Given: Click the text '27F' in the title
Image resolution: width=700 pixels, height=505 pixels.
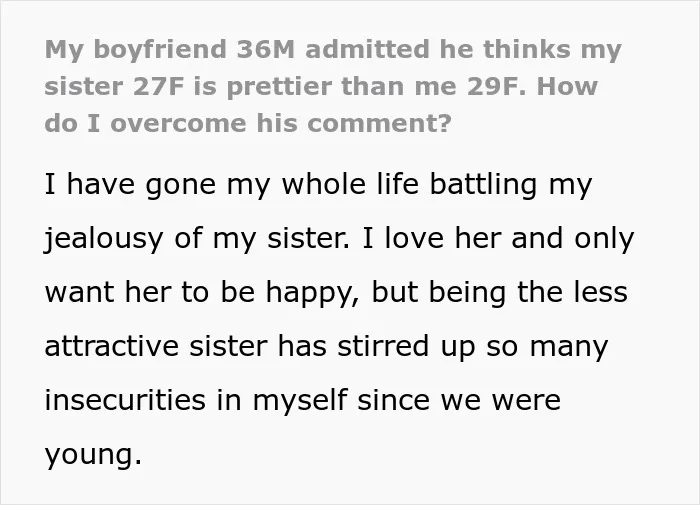Looking at the screenshot, I should (158, 86).
